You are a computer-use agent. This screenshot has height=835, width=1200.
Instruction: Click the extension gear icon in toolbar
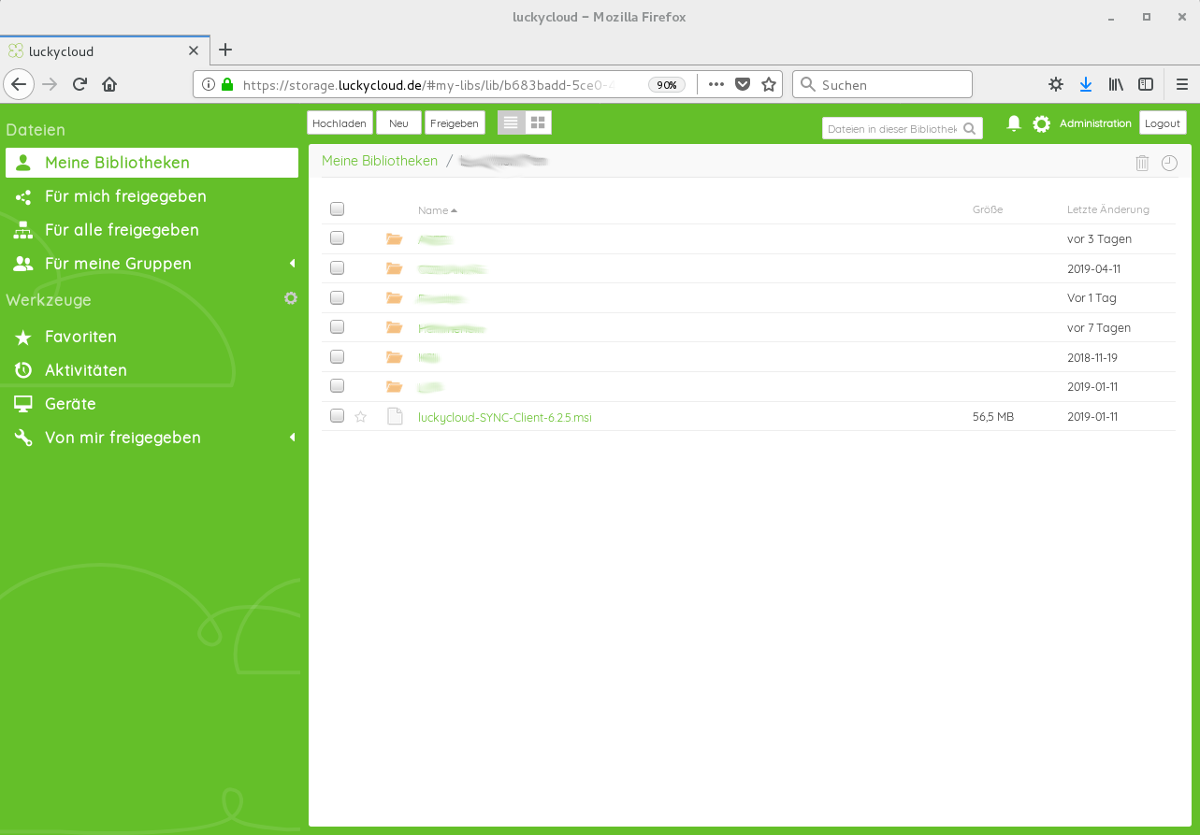pyautogui.click(x=1056, y=85)
